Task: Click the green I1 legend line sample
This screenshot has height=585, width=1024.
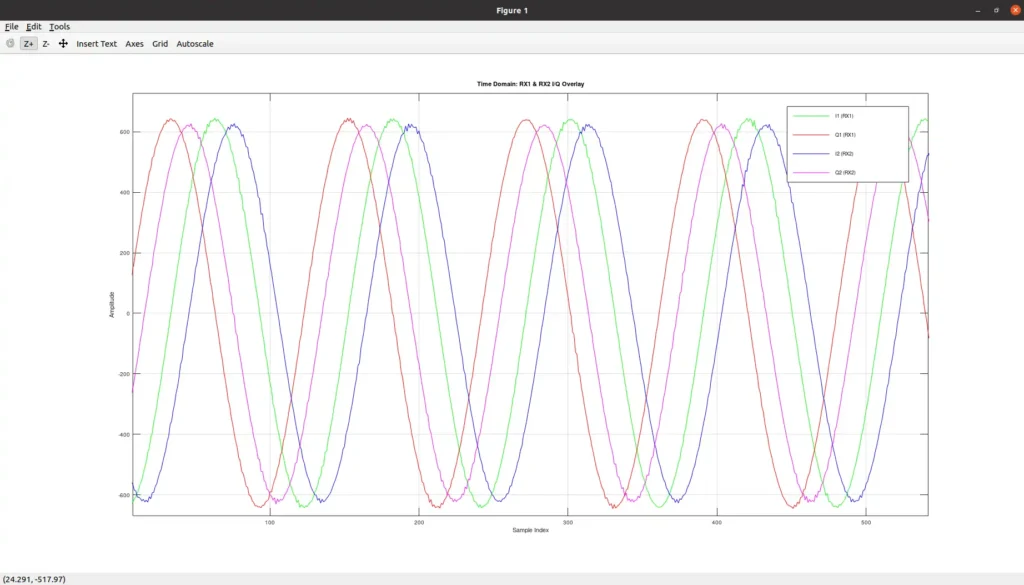Action: point(810,116)
